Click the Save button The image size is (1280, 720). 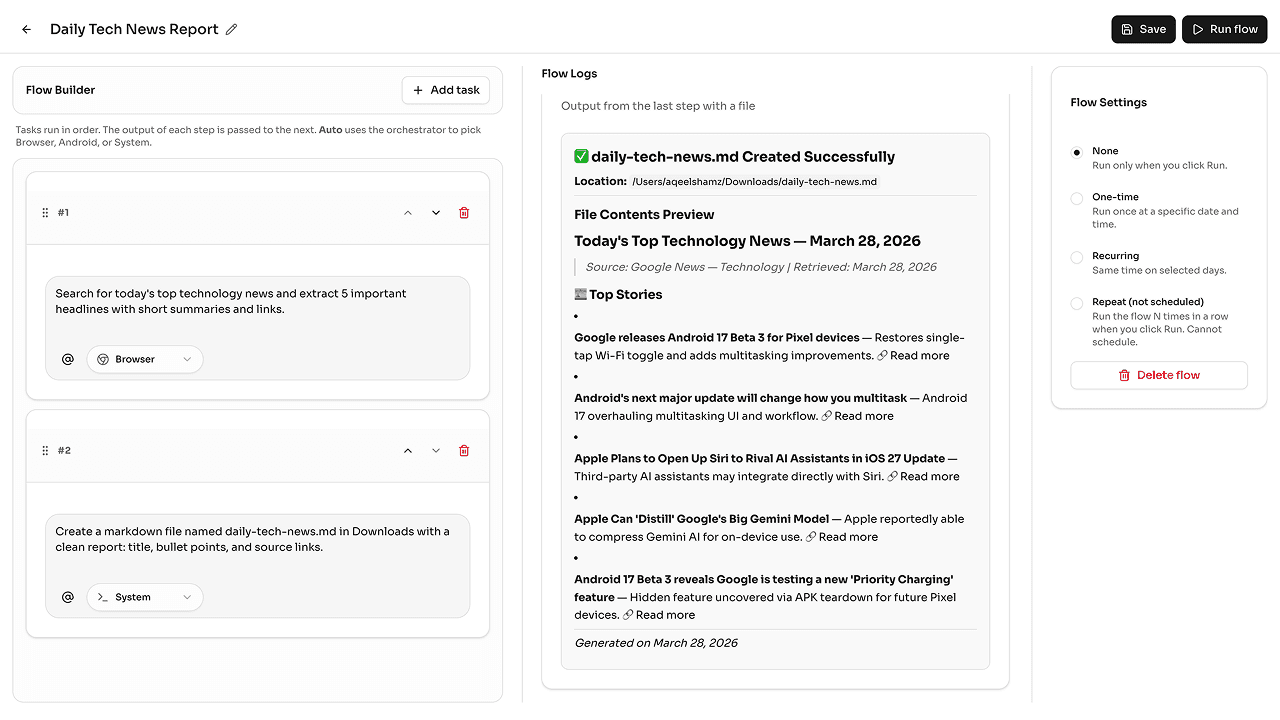[x=1143, y=29]
